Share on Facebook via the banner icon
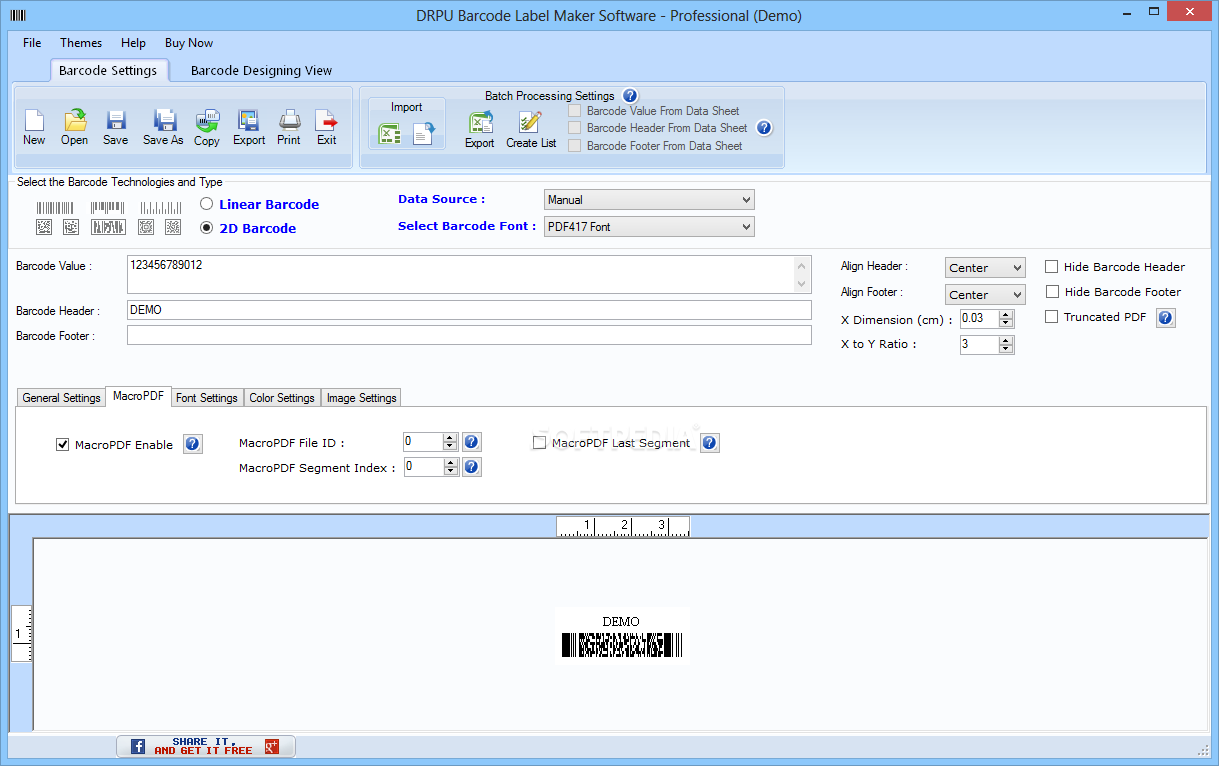Image resolution: width=1219 pixels, height=766 pixels. tap(138, 746)
